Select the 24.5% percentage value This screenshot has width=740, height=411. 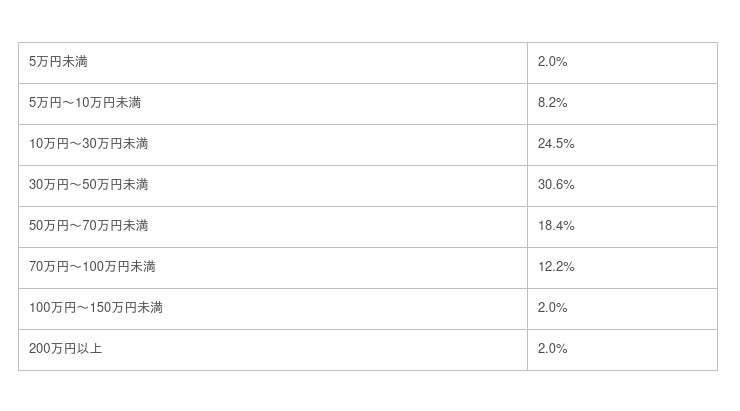click(x=556, y=144)
